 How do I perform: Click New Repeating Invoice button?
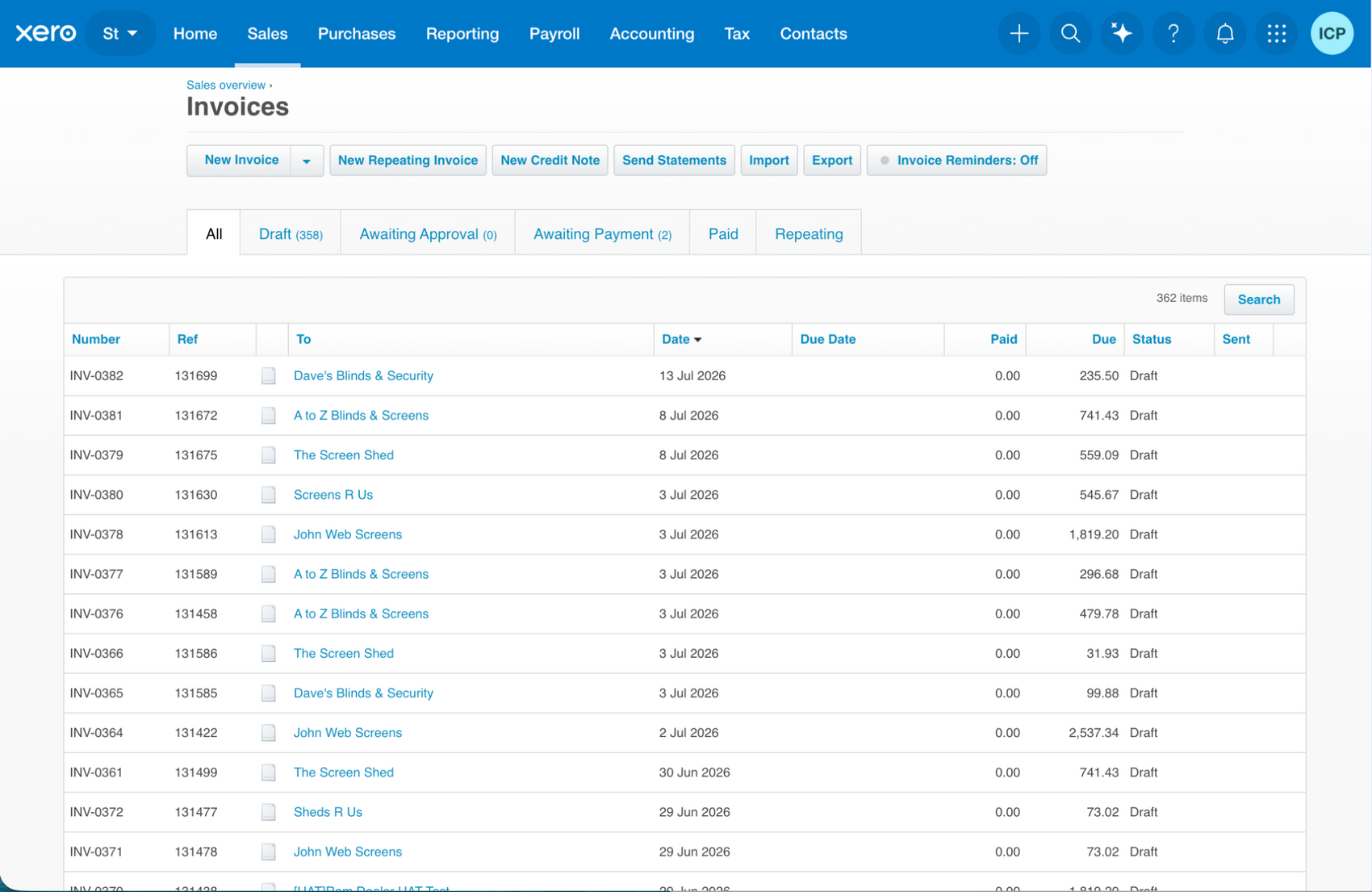408,160
